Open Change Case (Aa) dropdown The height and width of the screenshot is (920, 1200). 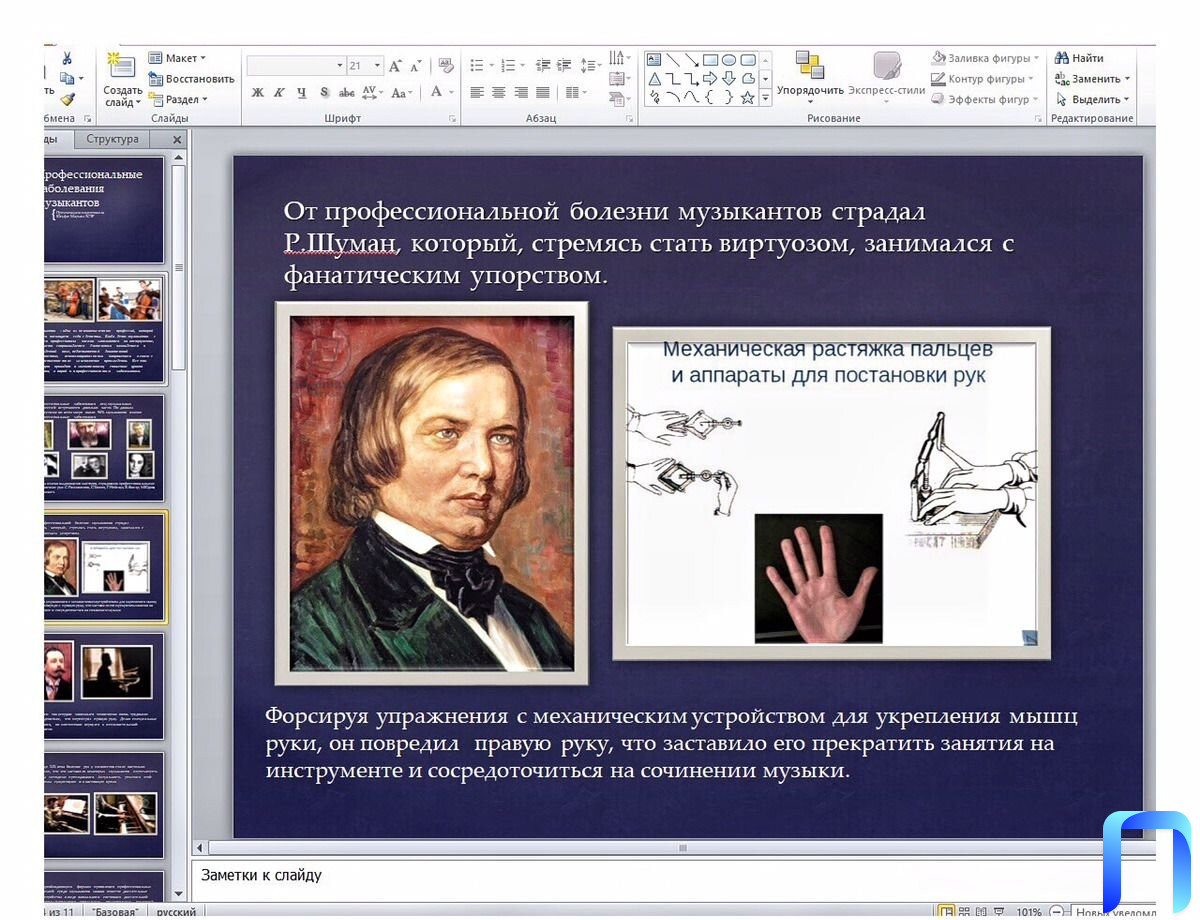click(x=402, y=92)
